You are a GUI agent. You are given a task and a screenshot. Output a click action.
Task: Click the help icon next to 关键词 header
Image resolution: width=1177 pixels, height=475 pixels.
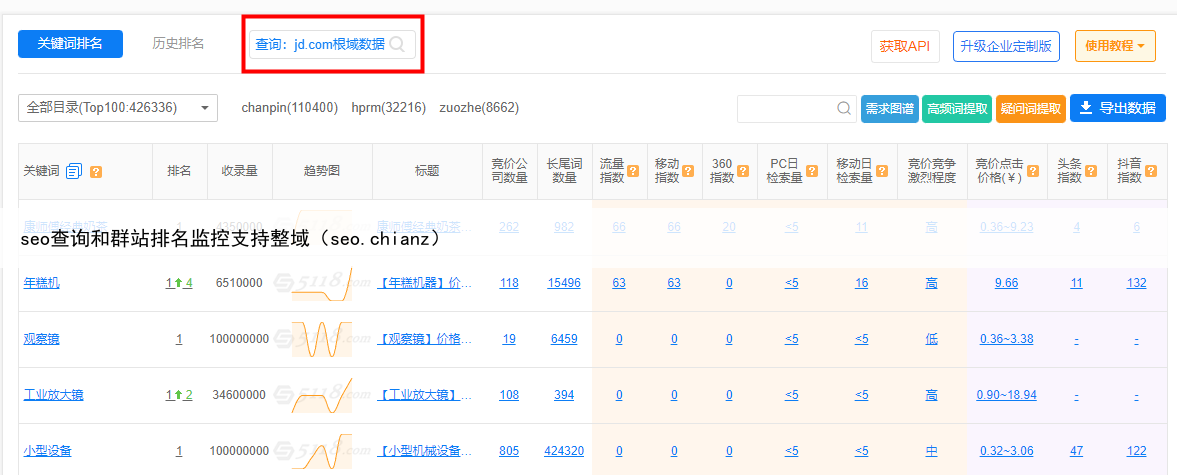96,172
